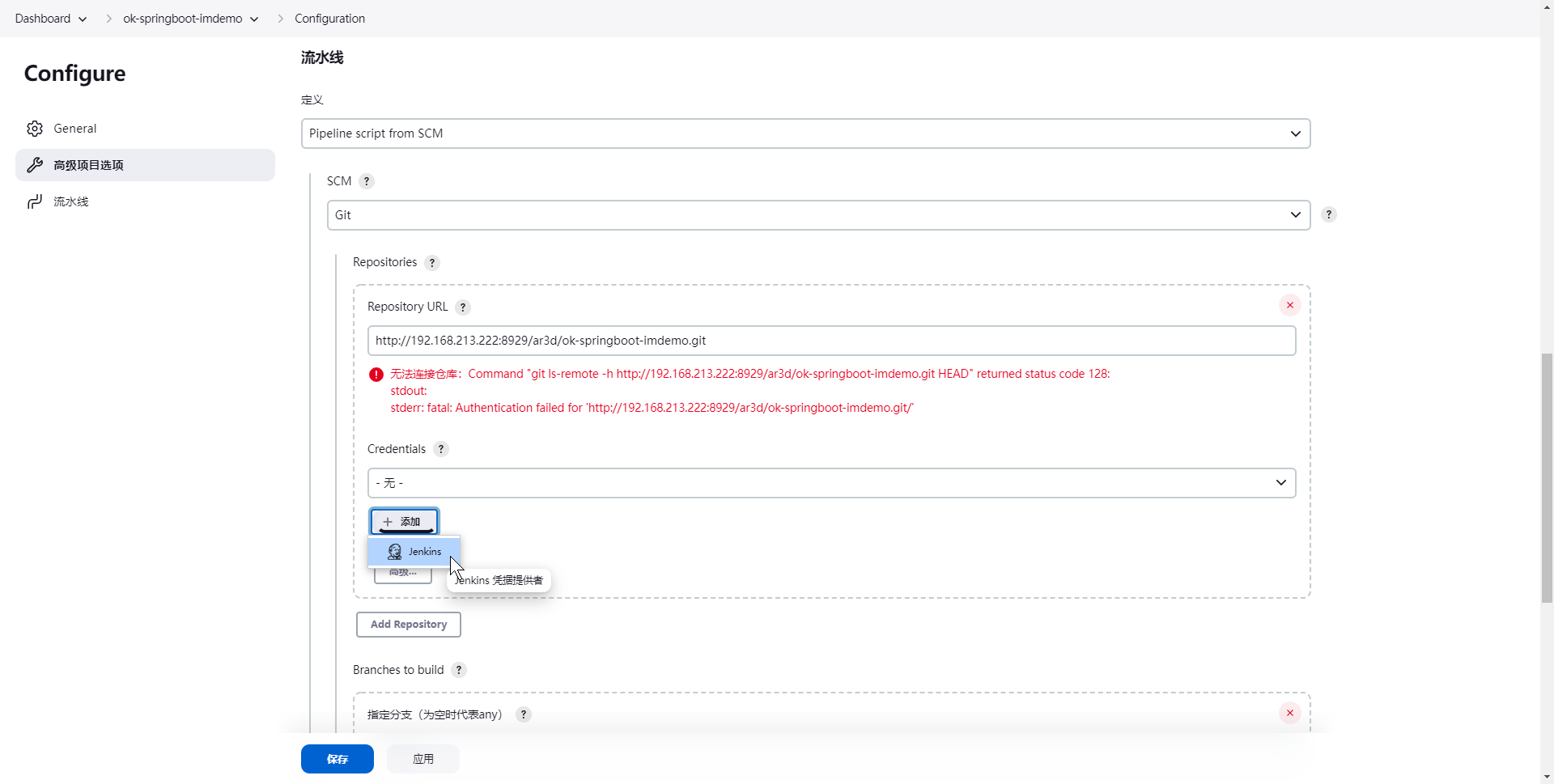Open the Credentials help icon
Screen dimensions: 1554x784
pos(441,449)
